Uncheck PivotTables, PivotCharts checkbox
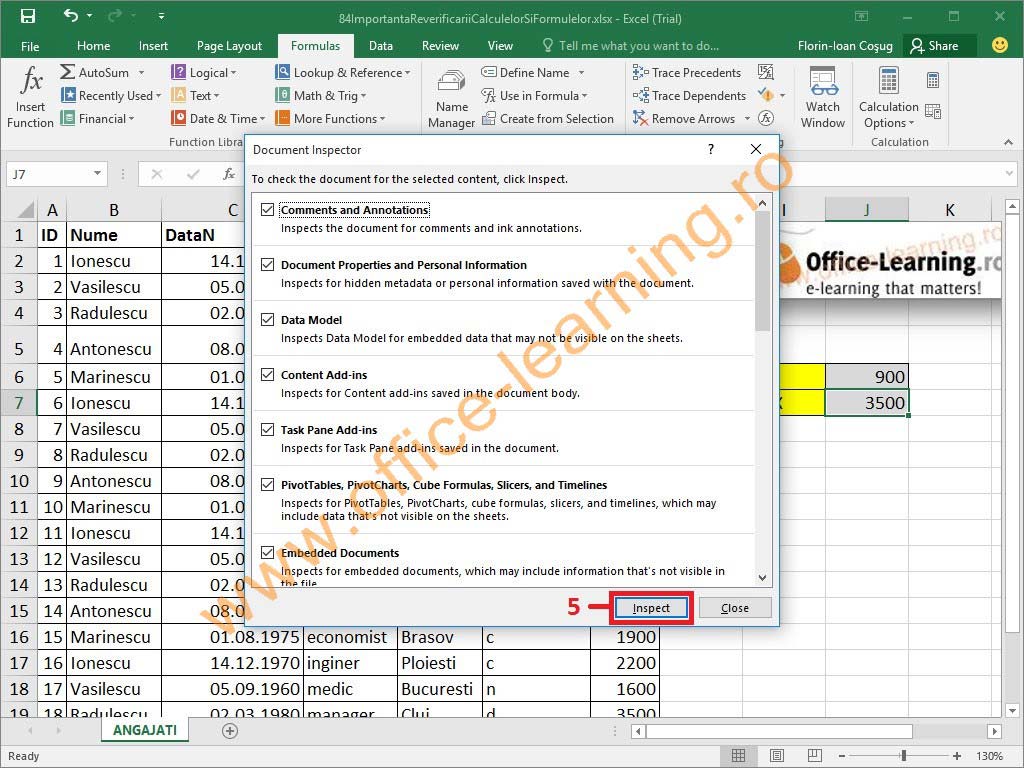The width and height of the screenshot is (1024, 768). [x=267, y=485]
